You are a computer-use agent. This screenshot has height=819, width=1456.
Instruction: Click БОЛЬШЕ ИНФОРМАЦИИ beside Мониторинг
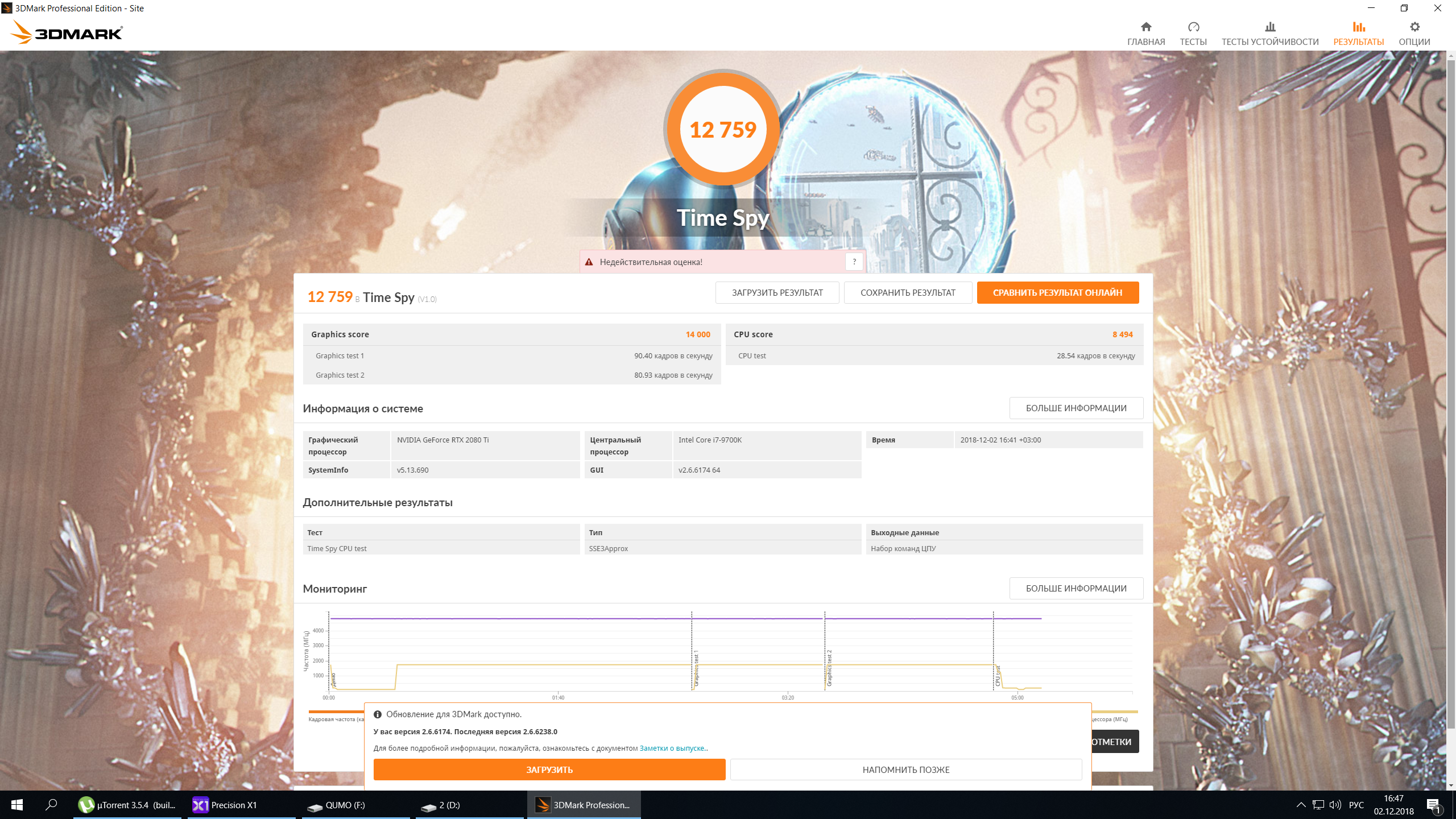[x=1076, y=588]
